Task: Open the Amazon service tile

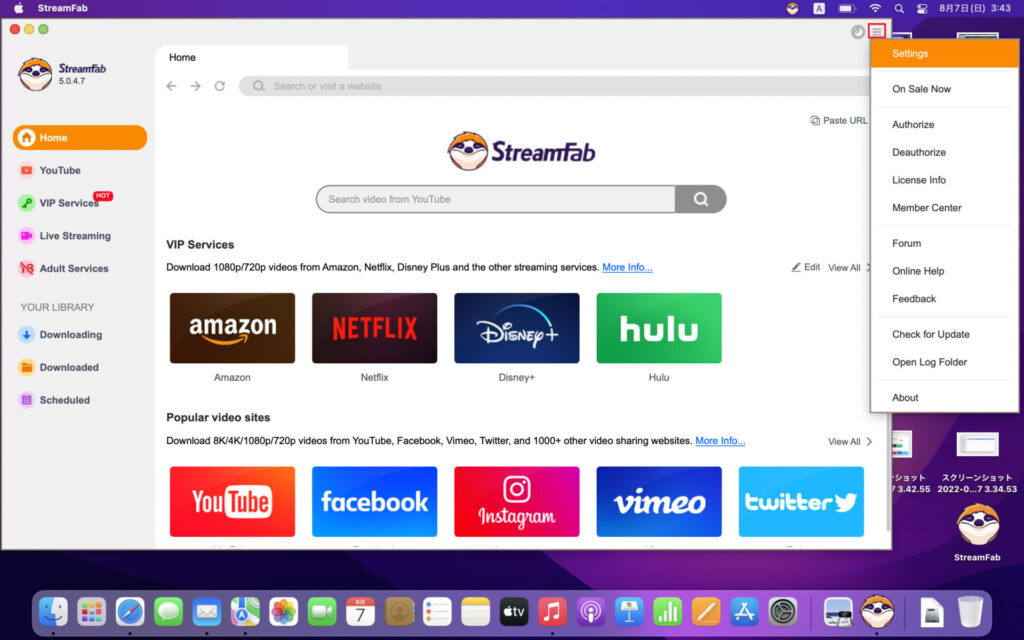Action: click(x=232, y=328)
